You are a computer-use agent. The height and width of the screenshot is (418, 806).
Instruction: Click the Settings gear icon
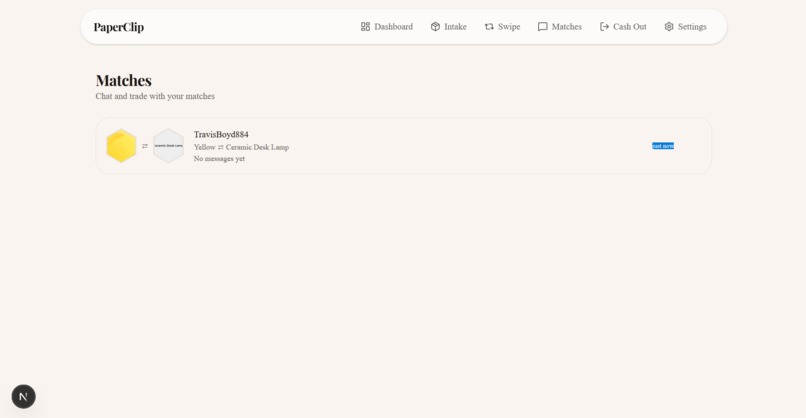click(x=669, y=27)
